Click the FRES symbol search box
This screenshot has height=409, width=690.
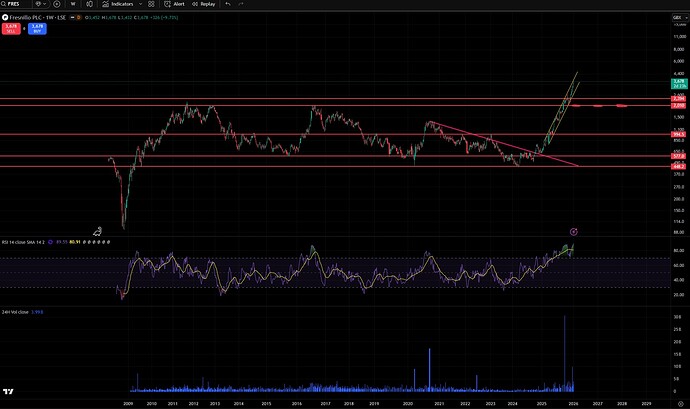click(19, 4)
